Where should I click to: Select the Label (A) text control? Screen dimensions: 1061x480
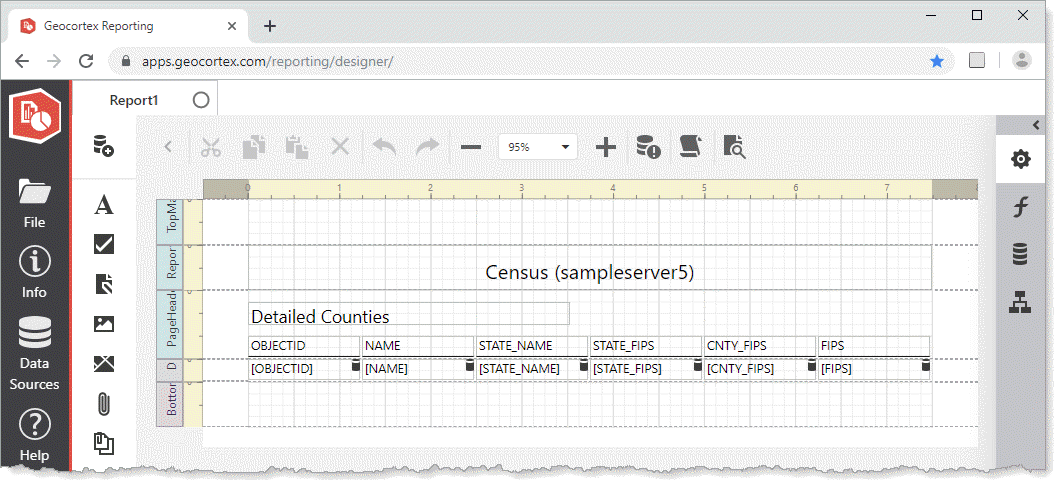coord(104,204)
